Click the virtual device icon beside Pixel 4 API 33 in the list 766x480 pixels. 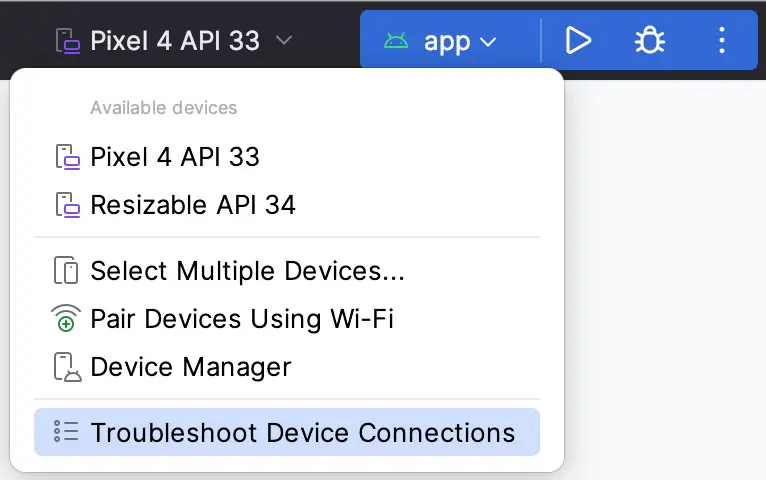pos(68,157)
